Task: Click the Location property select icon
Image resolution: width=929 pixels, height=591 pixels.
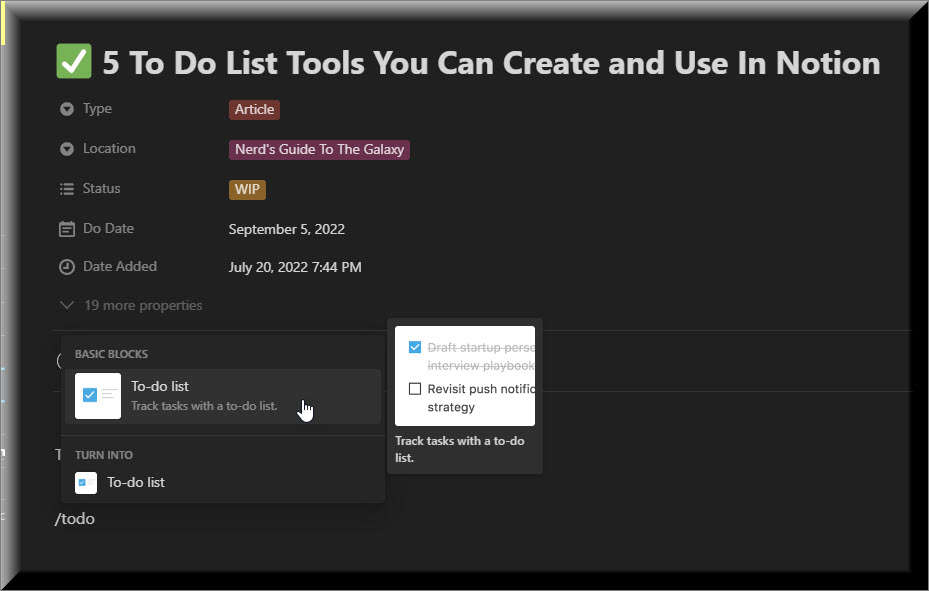Action: (67, 149)
